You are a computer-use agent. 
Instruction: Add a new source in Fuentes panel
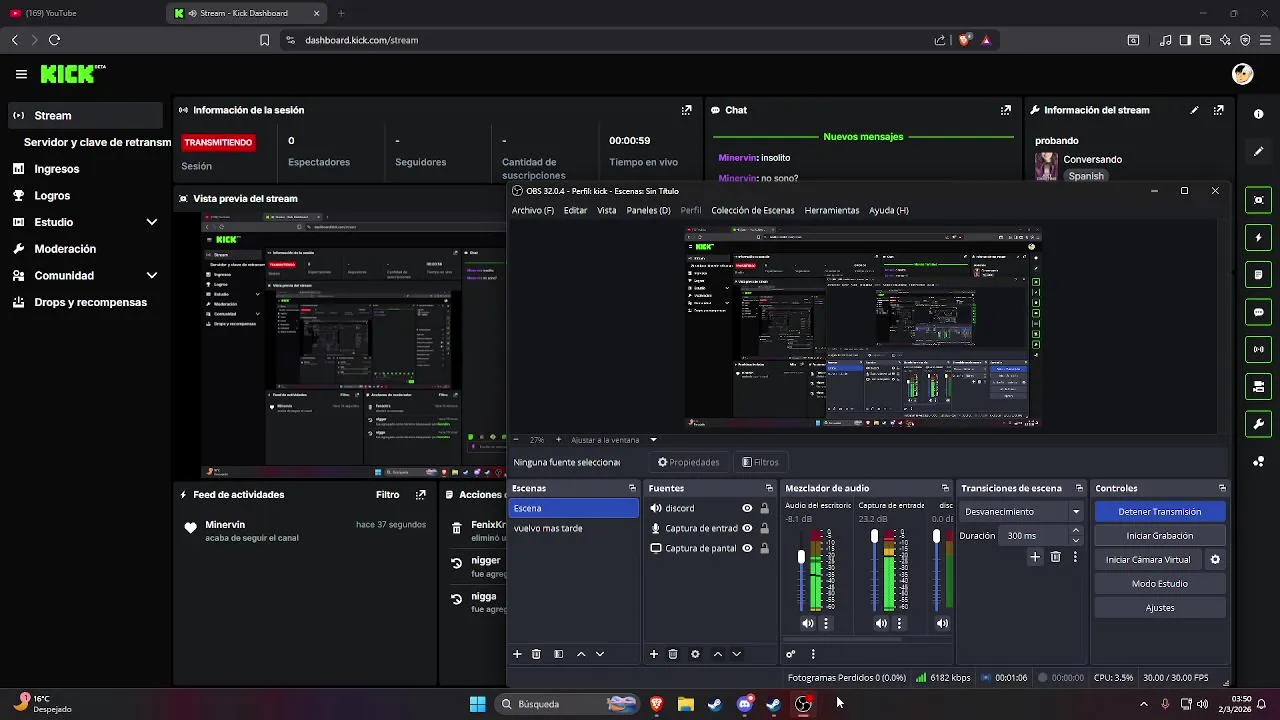654,654
